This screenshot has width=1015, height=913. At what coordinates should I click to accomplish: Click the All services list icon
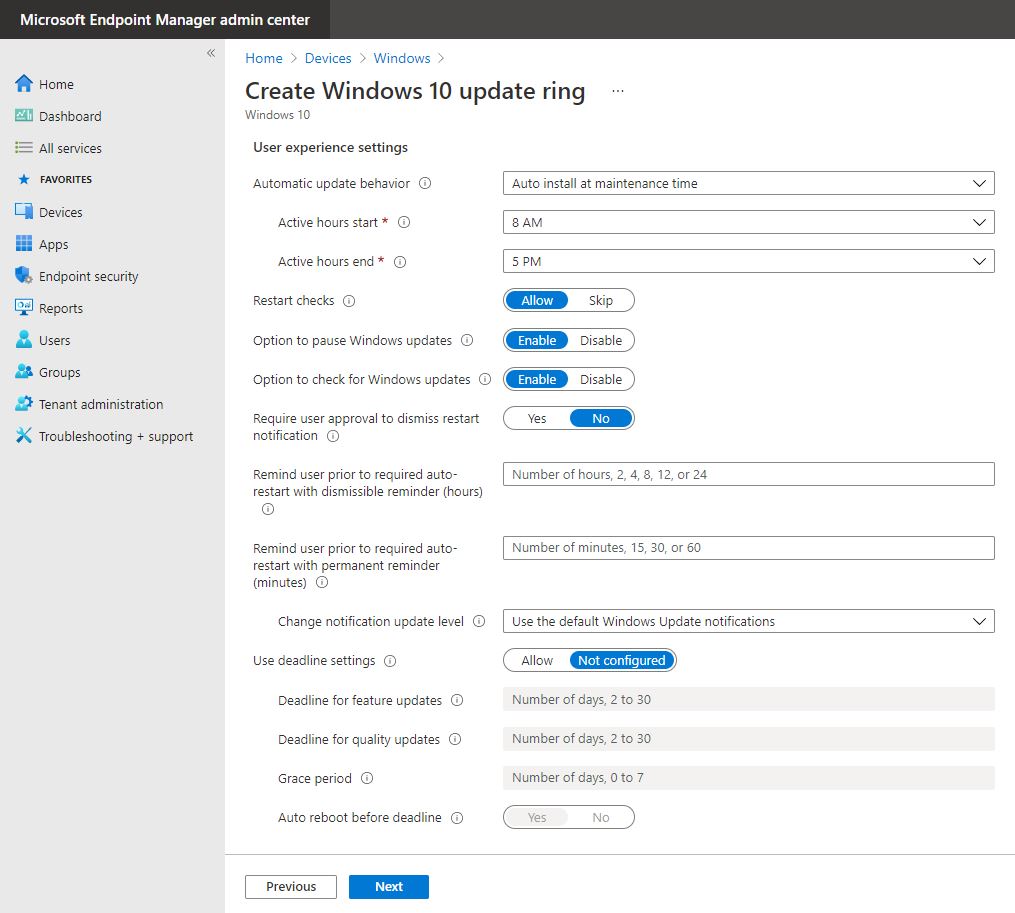24,148
